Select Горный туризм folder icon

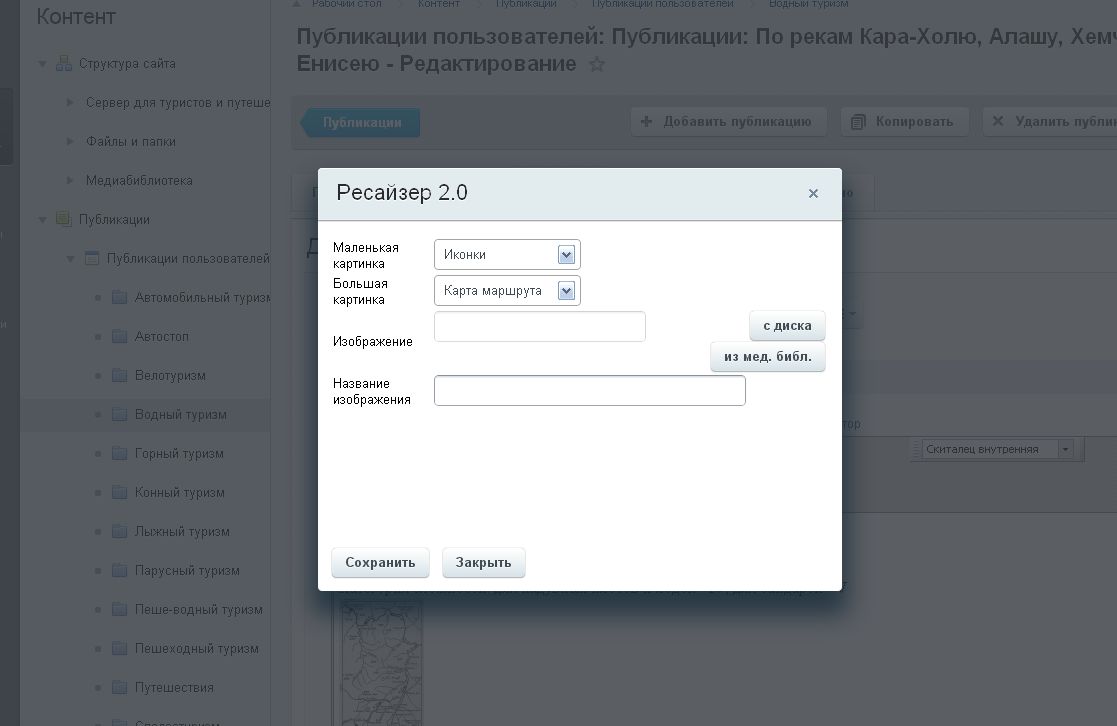tap(120, 453)
